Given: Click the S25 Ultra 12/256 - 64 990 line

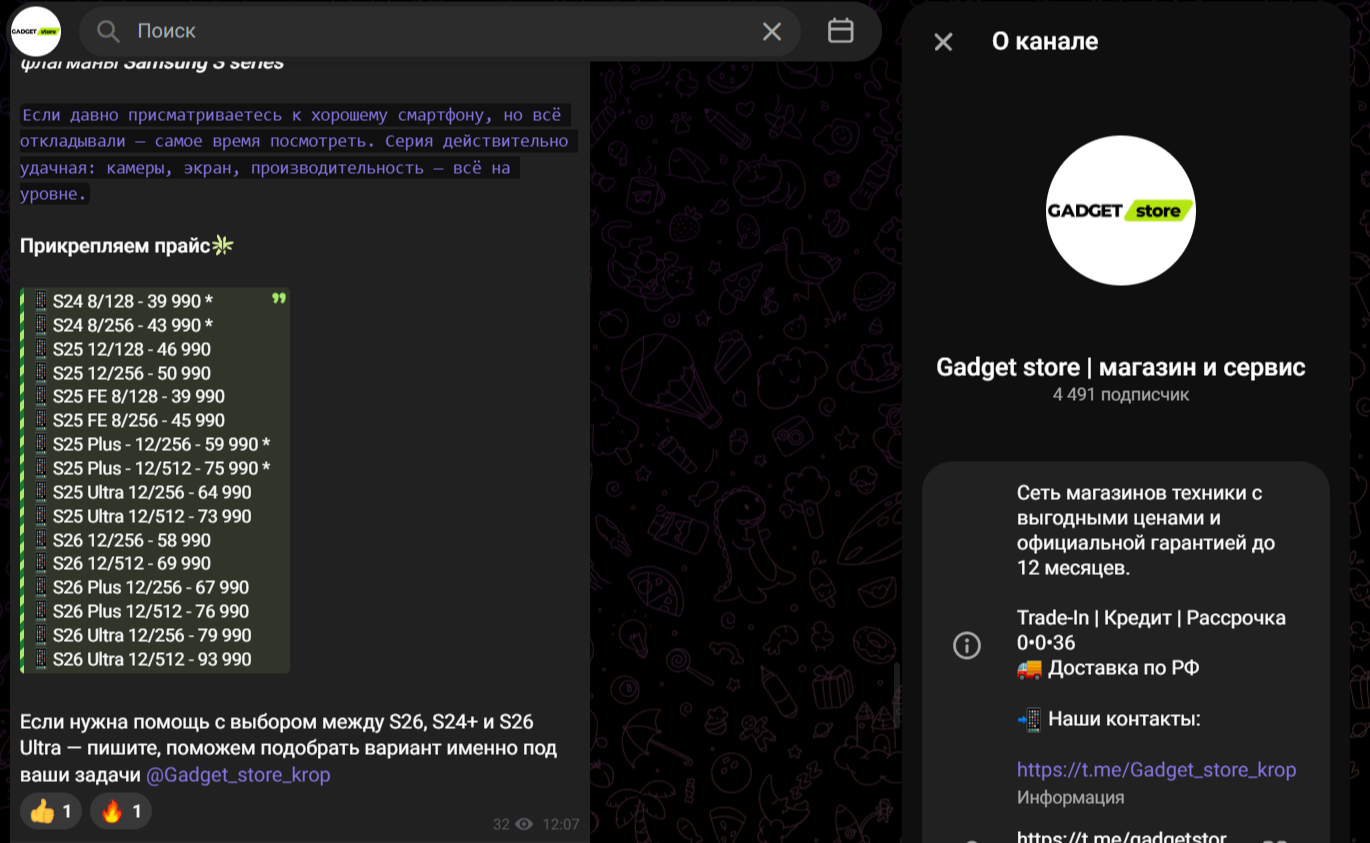Looking at the screenshot, I should coord(143,492).
